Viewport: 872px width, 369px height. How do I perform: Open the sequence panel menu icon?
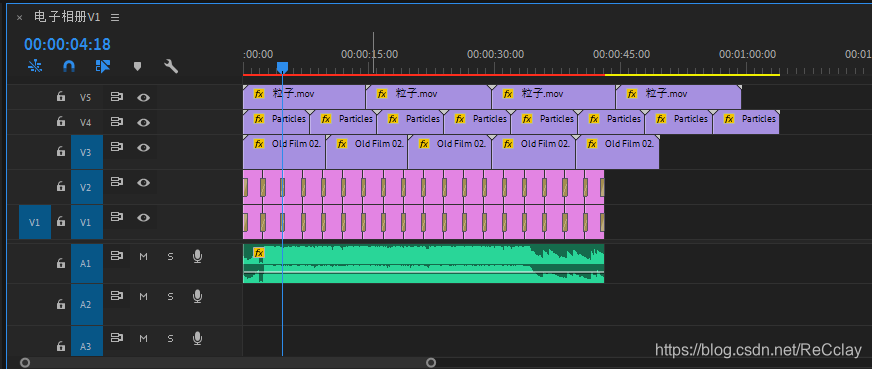point(115,18)
